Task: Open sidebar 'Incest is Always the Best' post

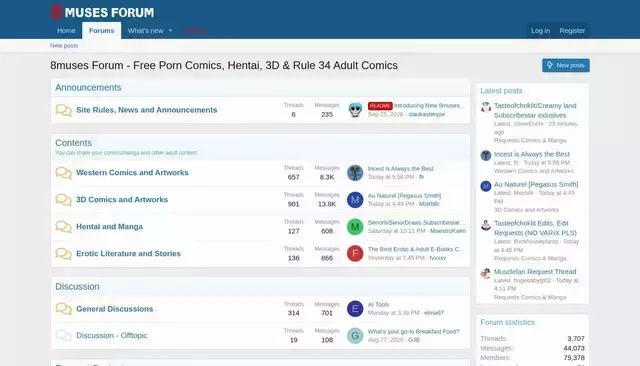Action: coord(532,154)
